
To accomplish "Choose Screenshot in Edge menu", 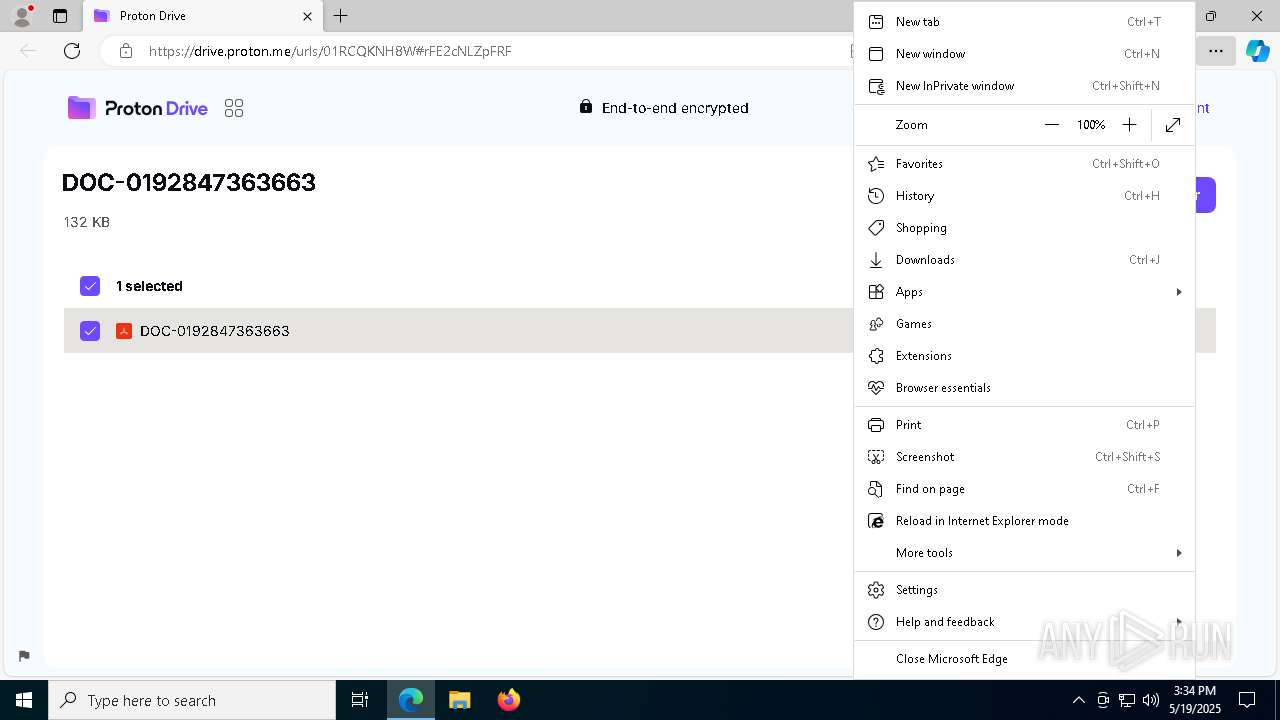I will coord(1024,457).
